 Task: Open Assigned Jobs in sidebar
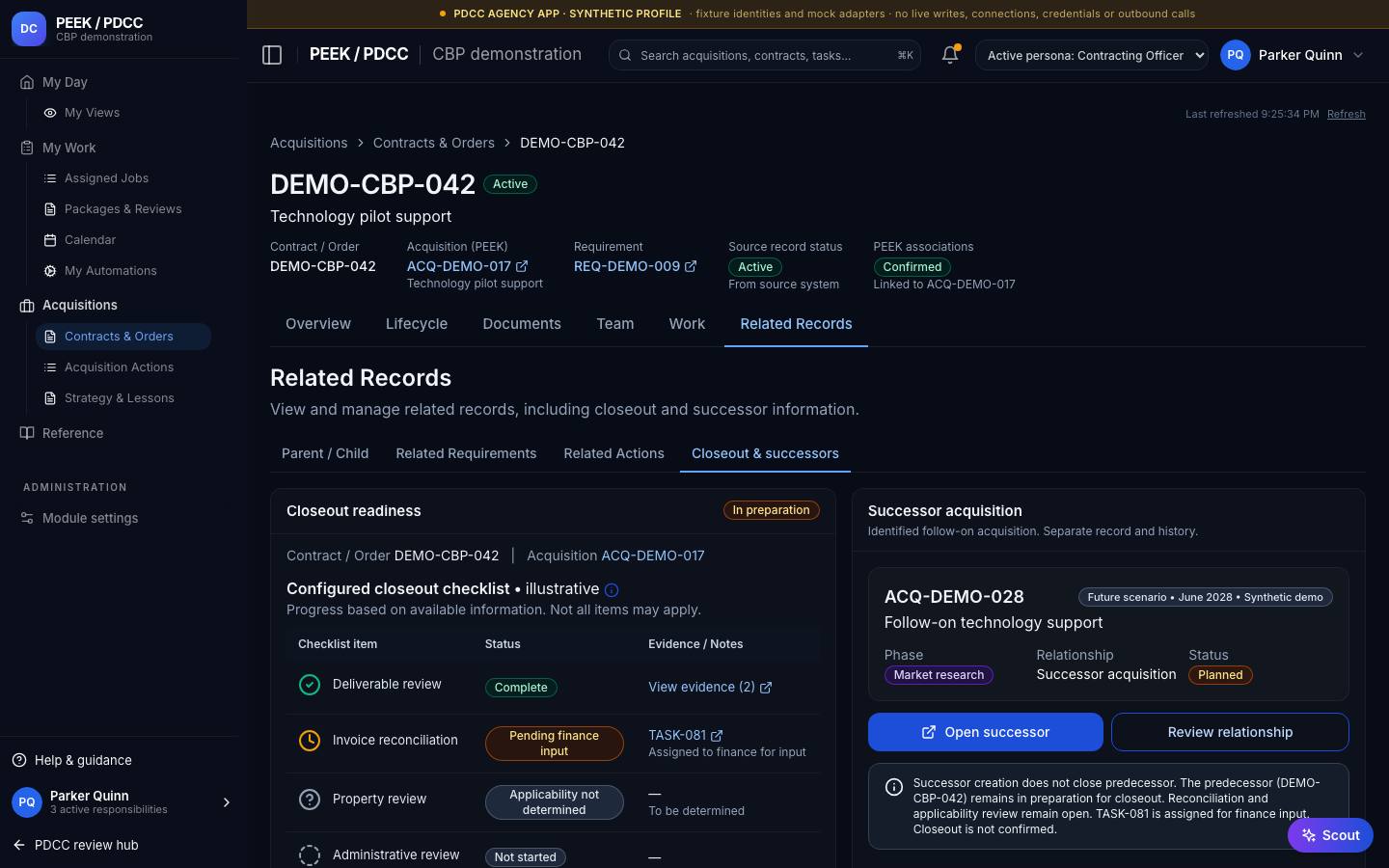106,178
